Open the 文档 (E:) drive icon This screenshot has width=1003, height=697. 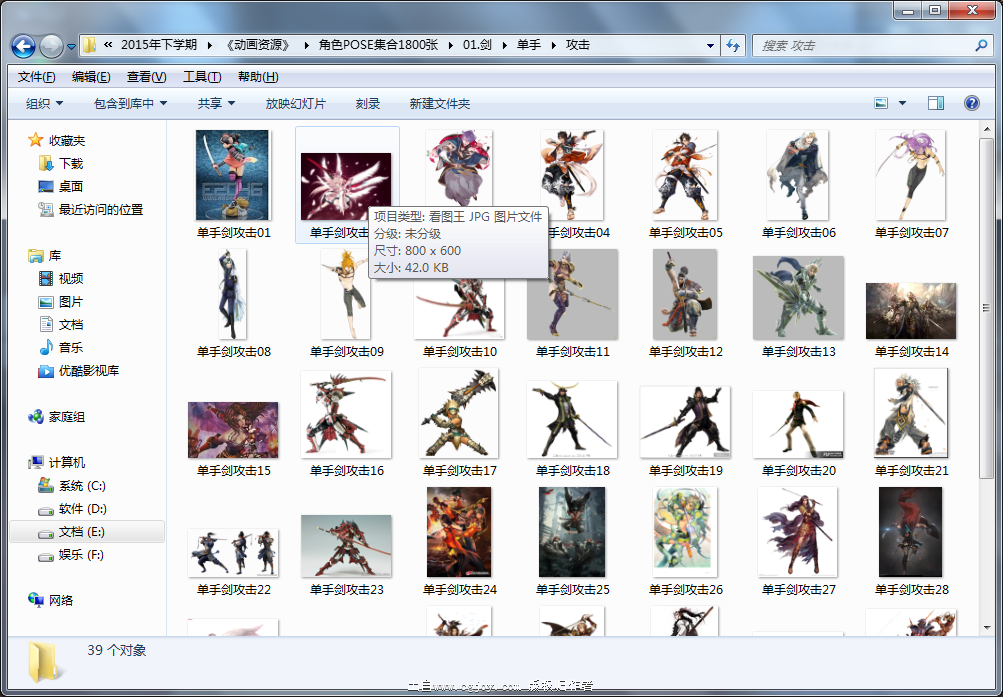(45, 532)
